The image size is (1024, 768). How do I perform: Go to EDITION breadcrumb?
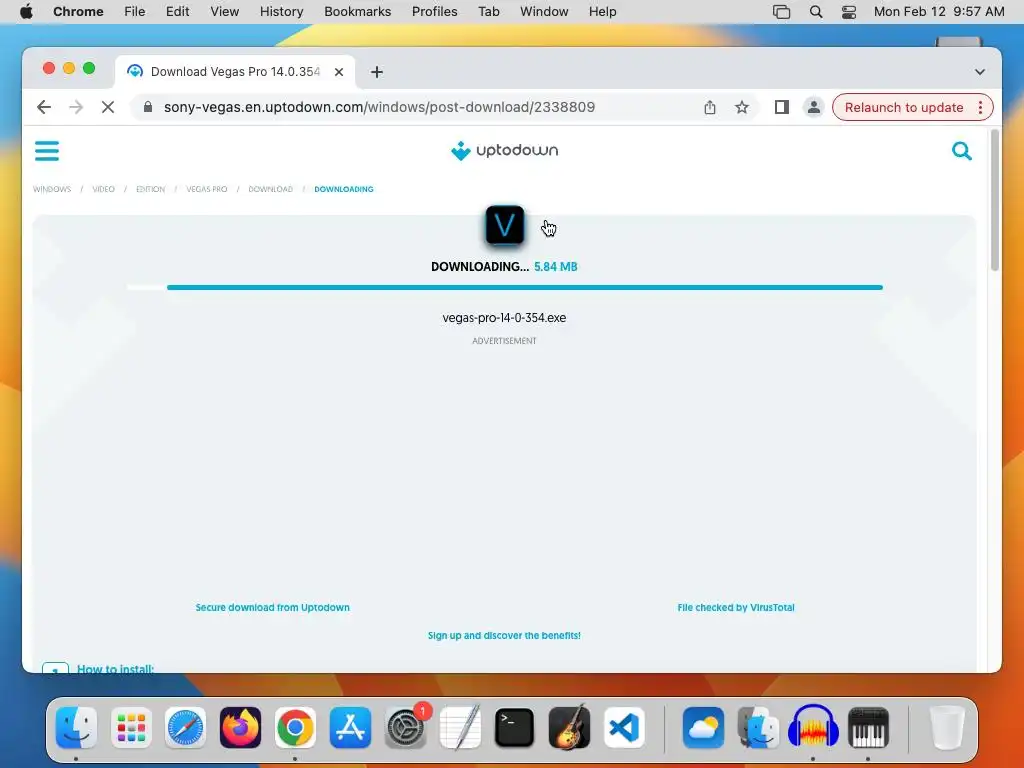(x=150, y=189)
